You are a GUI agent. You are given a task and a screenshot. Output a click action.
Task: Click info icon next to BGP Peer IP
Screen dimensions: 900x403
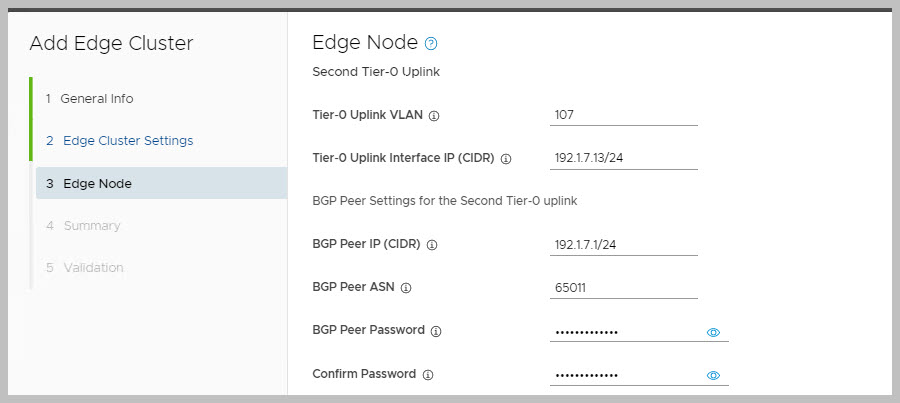click(432, 244)
